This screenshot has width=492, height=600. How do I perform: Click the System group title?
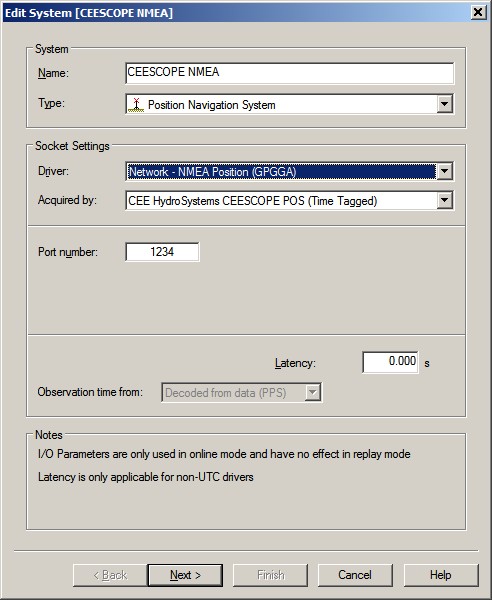point(52,49)
